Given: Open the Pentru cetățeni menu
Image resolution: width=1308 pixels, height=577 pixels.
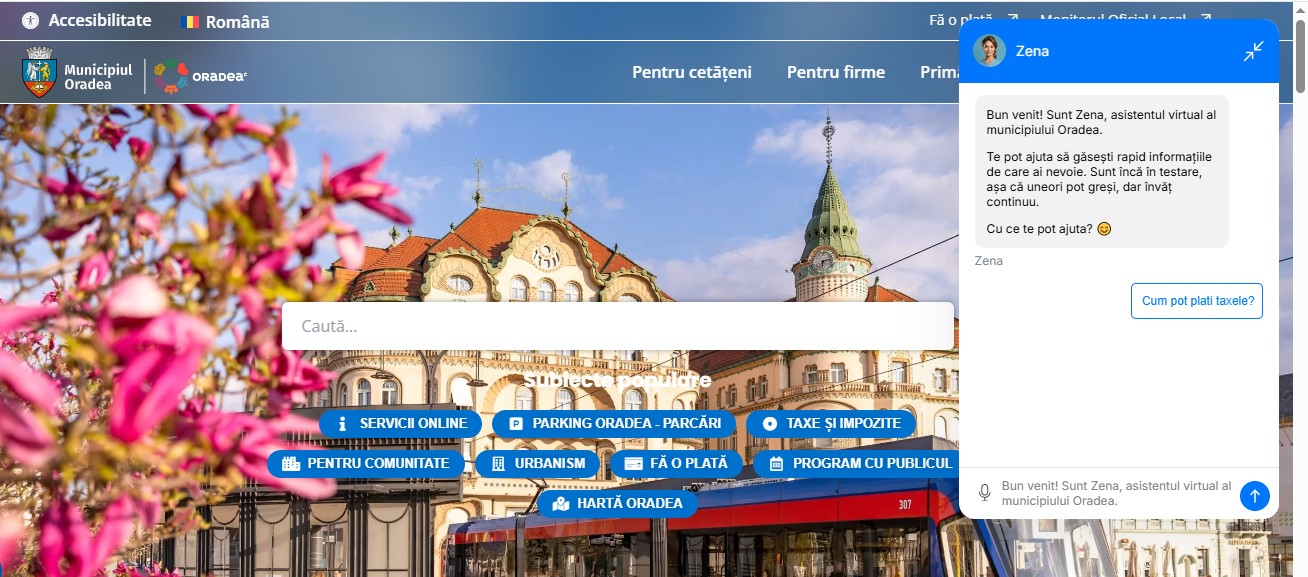Looking at the screenshot, I should click(691, 72).
